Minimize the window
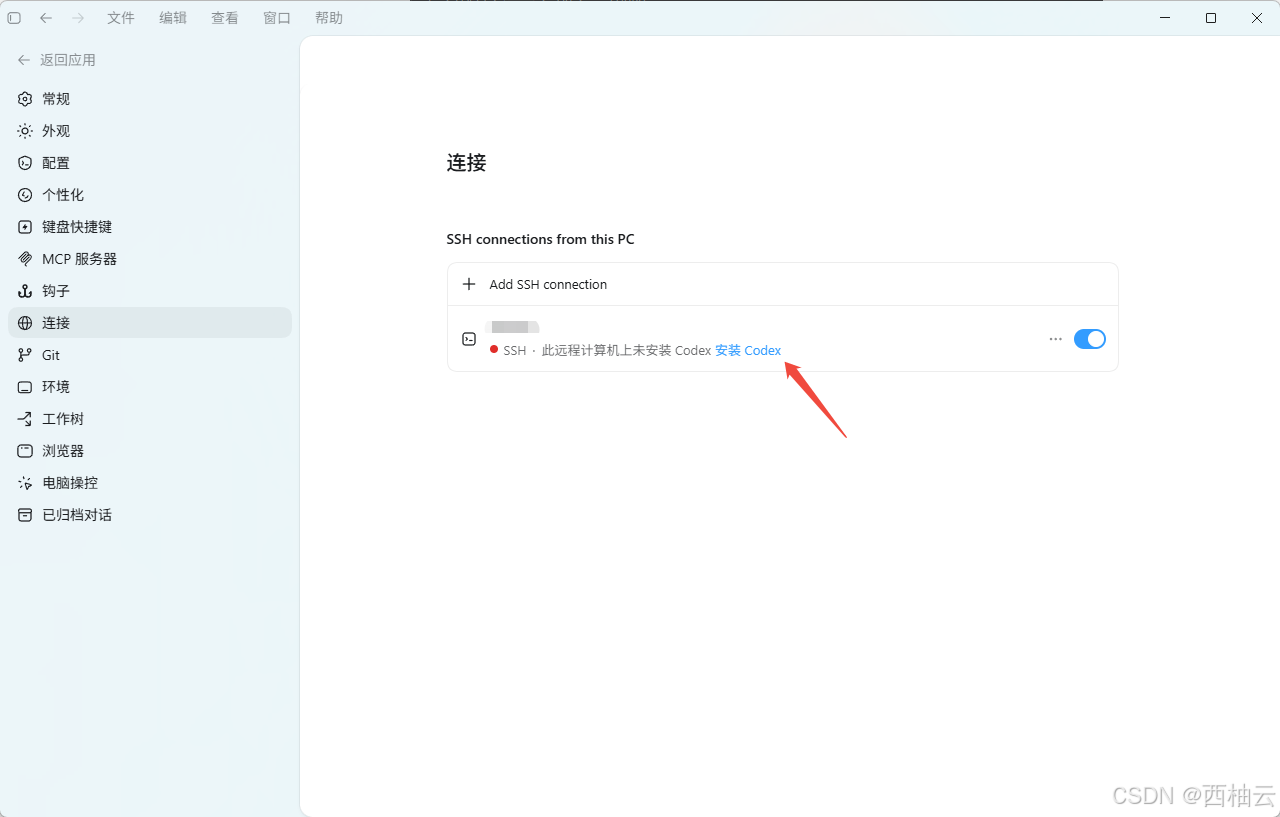1280x817 pixels. click(x=1165, y=18)
